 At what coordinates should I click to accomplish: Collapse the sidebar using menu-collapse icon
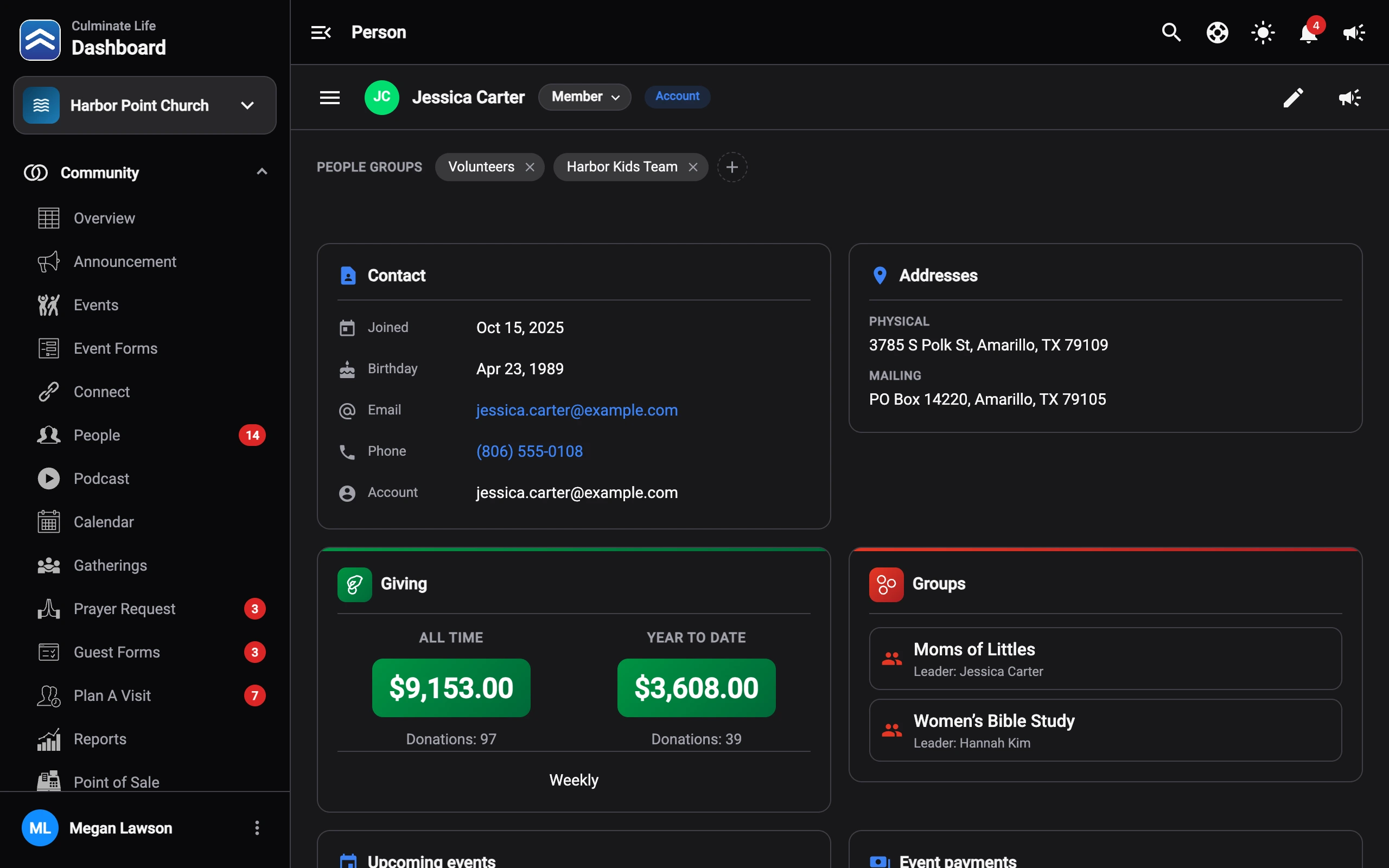321,32
